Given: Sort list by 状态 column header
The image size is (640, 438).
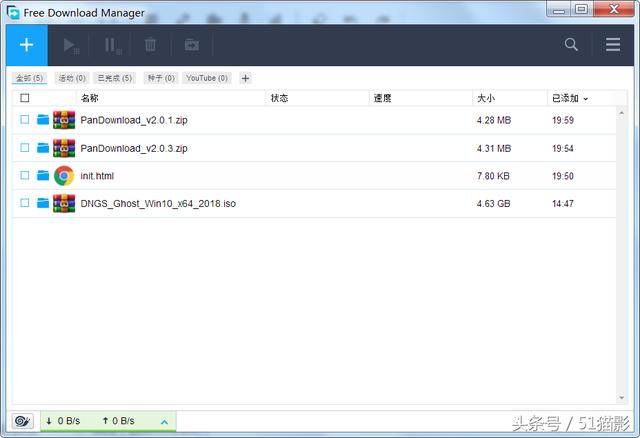Looking at the screenshot, I should click(x=280, y=98).
